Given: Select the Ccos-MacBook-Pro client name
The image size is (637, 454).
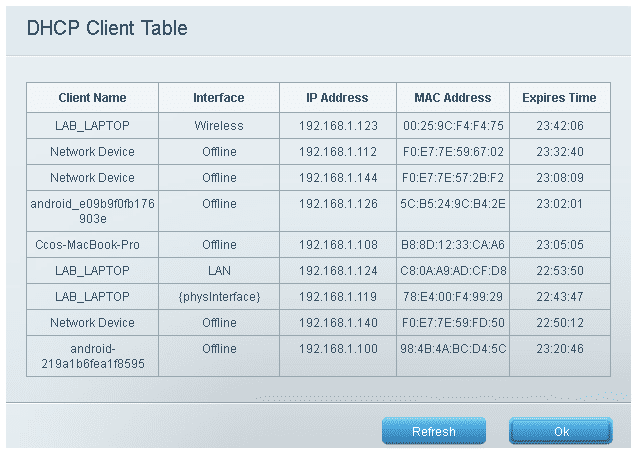Looking at the screenshot, I should pyautogui.click(x=92, y=244).
